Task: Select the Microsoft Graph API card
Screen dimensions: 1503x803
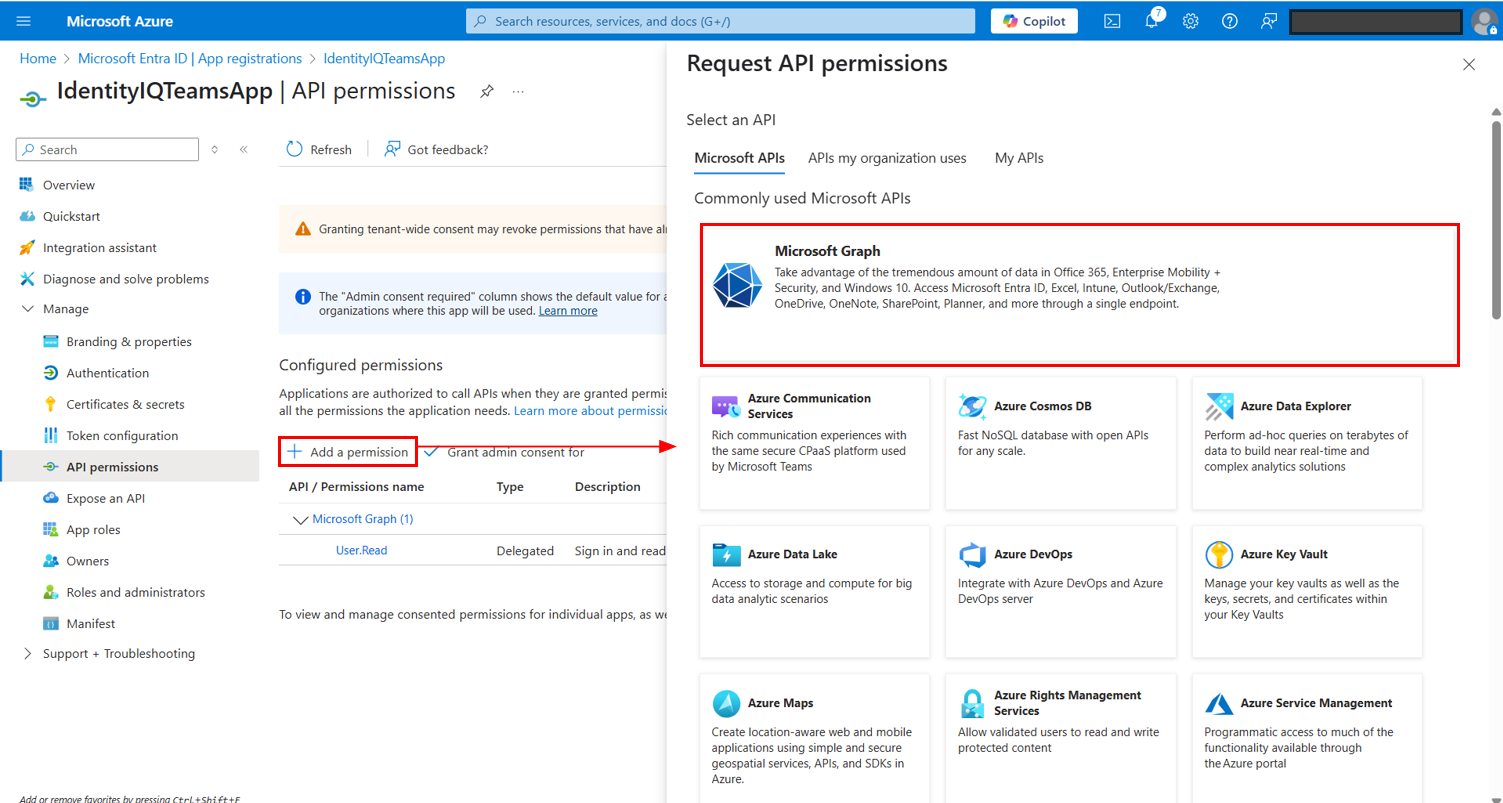Action: pos(1079,295)
